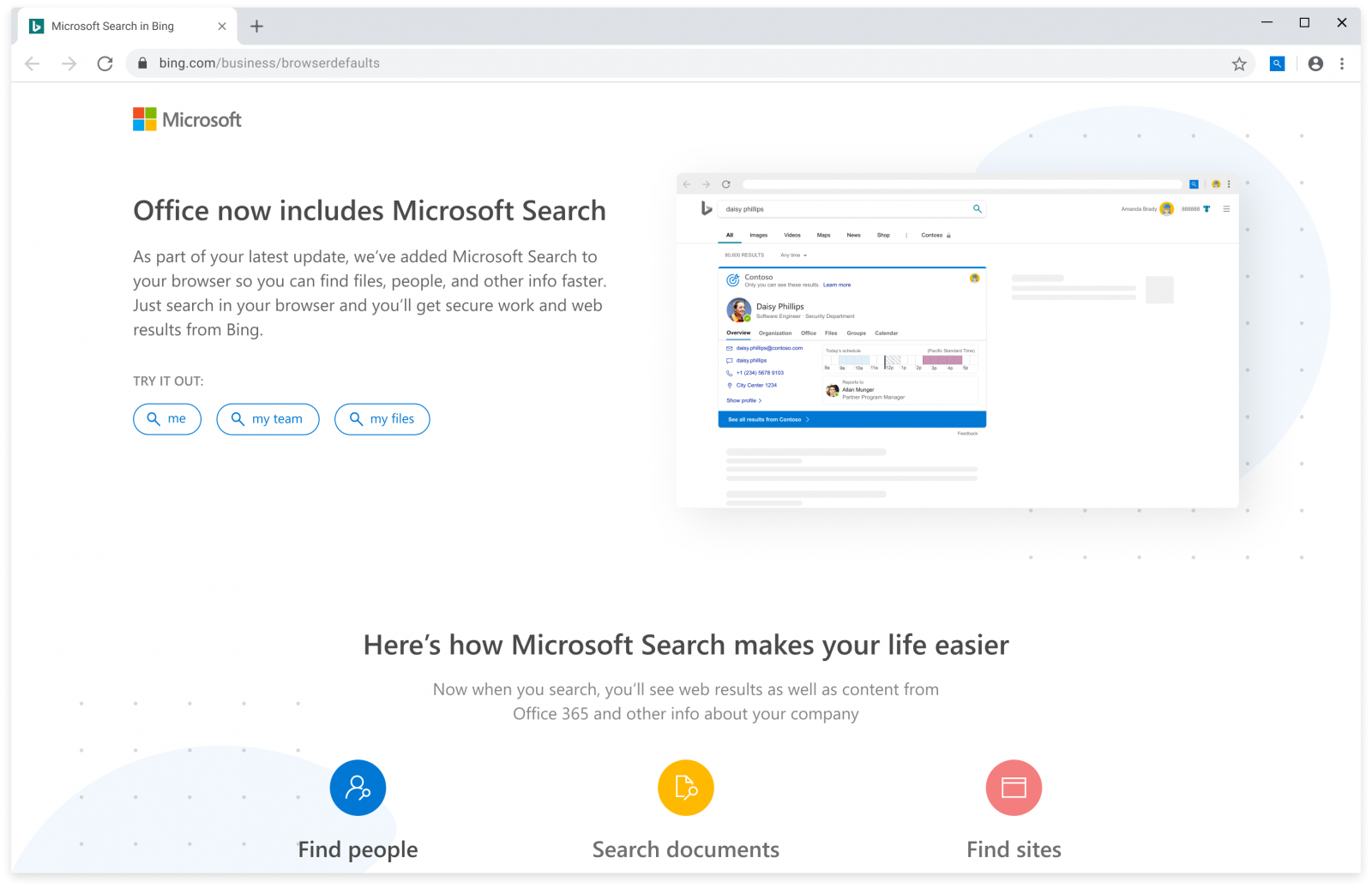Open the "Any time" results filter dropdown
1372x888 pixels.
794,255
